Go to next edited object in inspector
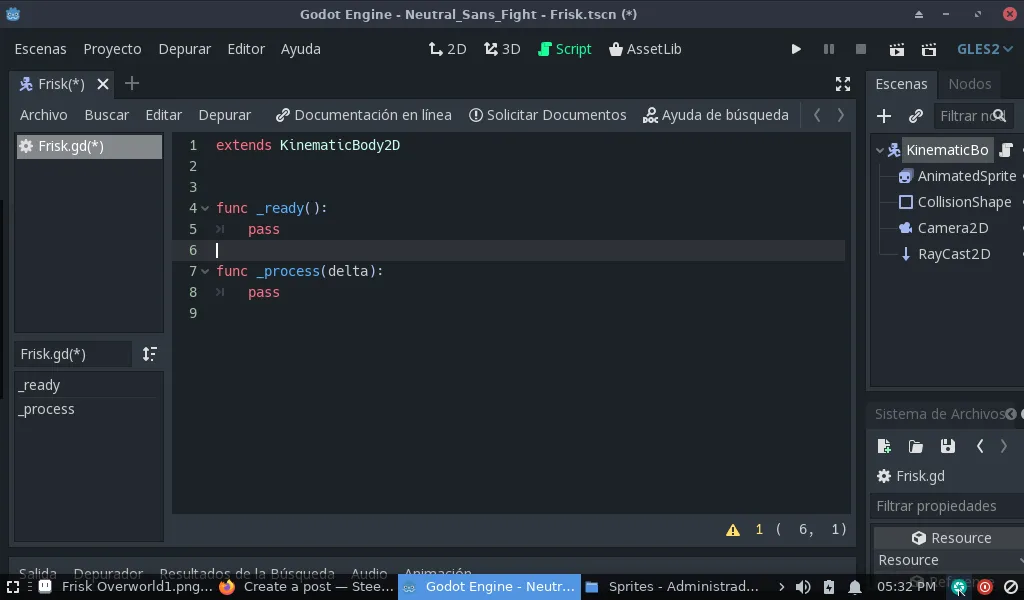Viewport: 1024px width, 600px height. click(x=1004, y=446)
